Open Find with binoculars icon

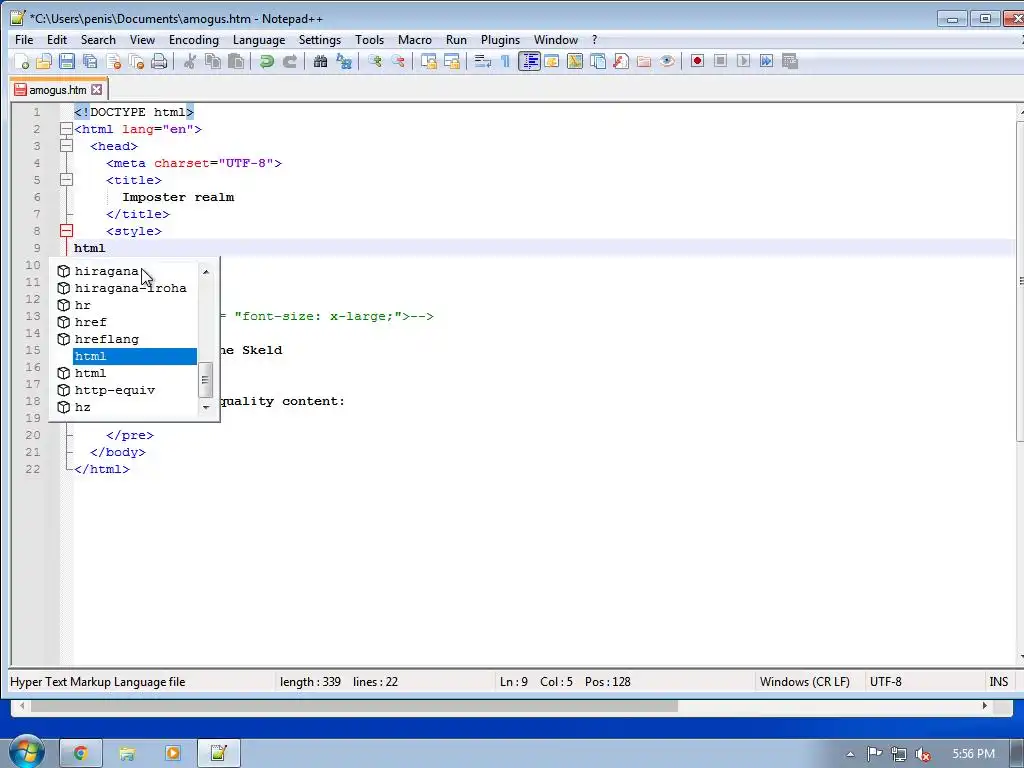point(320,61)
